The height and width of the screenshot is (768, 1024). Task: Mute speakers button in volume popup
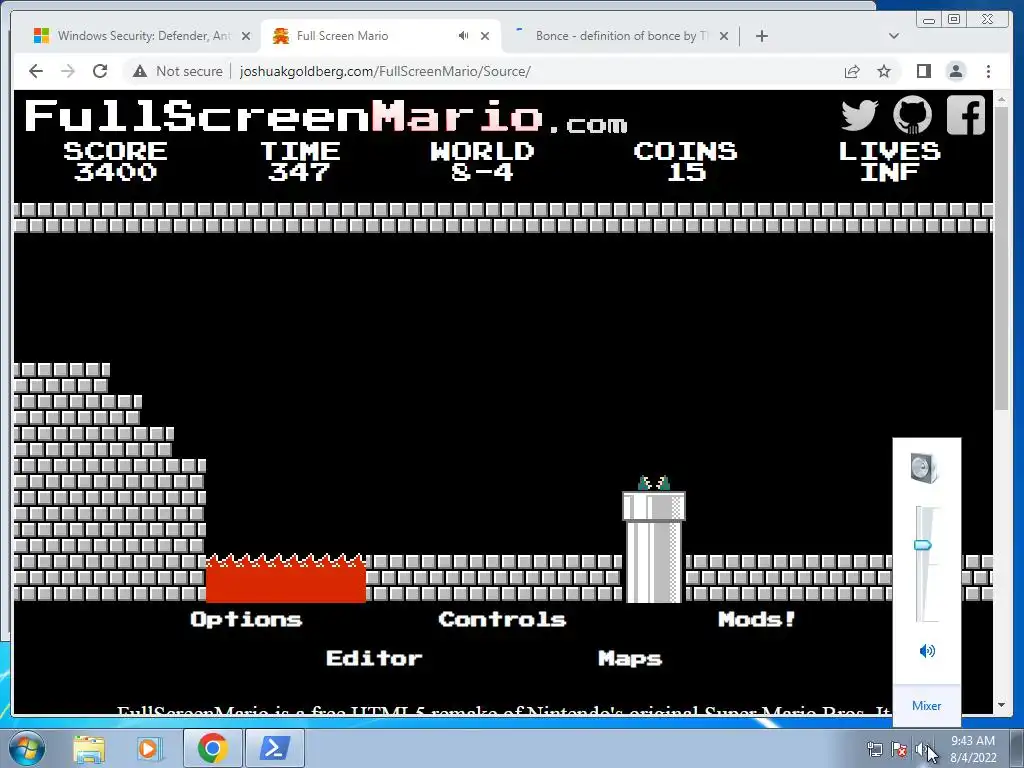point(927,650)
